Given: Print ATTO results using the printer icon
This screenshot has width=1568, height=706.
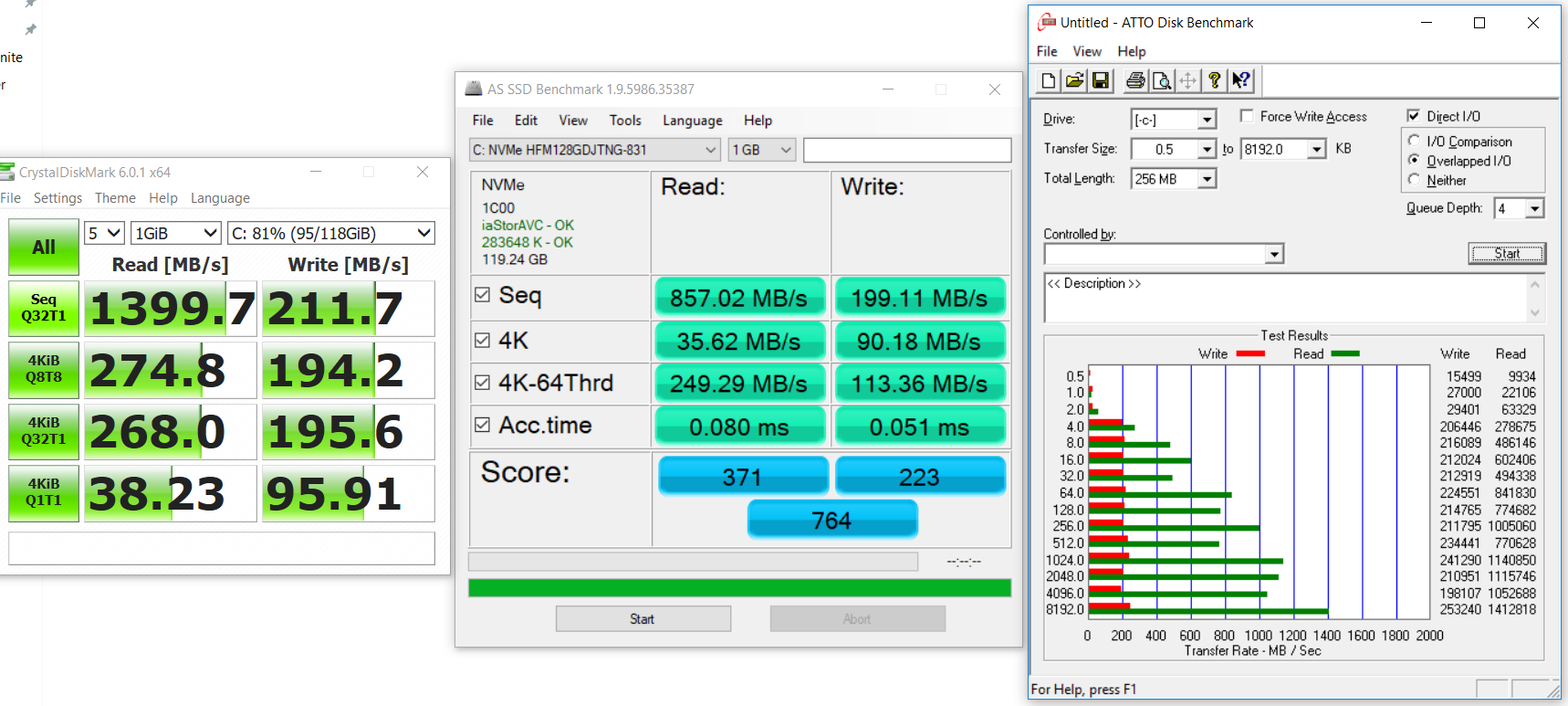Looking at the screenshot, I should [1135, 80].
